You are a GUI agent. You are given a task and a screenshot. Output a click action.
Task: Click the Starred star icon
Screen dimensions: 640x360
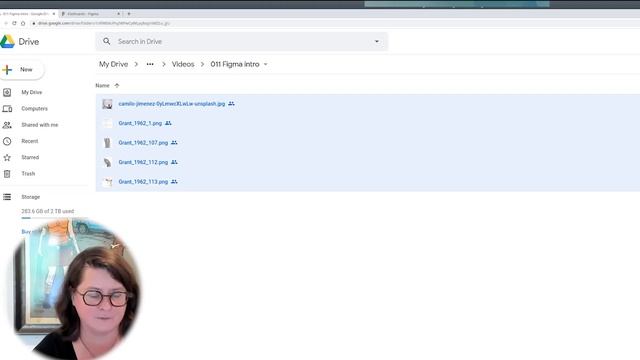(7, 157)
